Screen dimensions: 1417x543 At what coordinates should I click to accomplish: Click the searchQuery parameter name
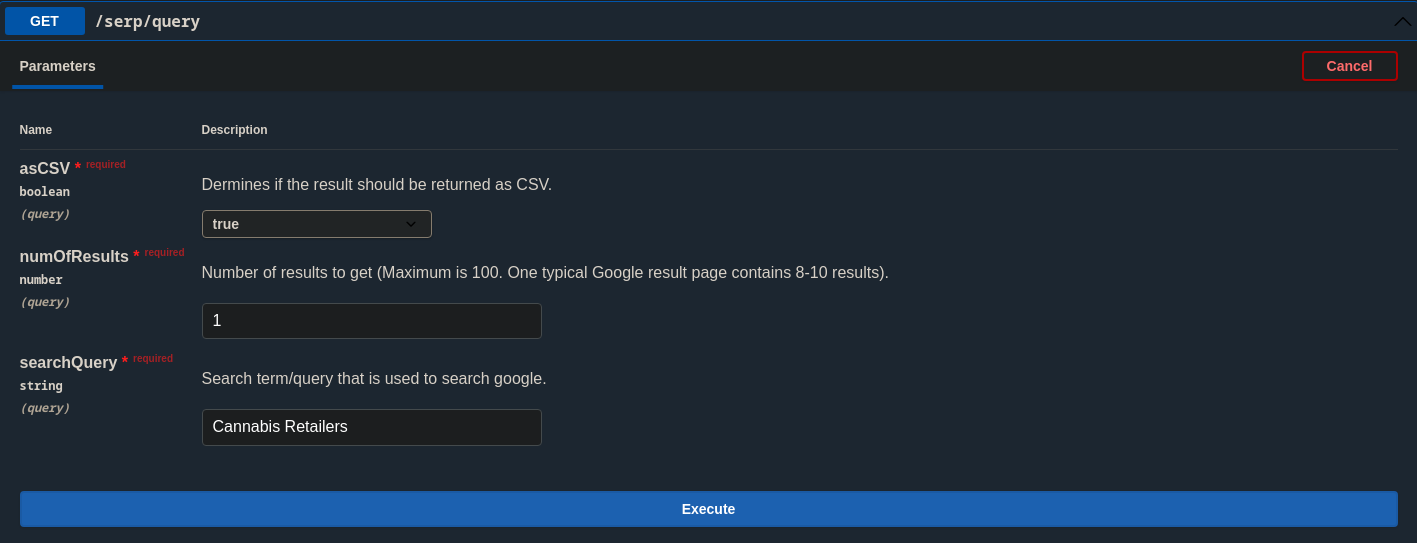point(68,363)
